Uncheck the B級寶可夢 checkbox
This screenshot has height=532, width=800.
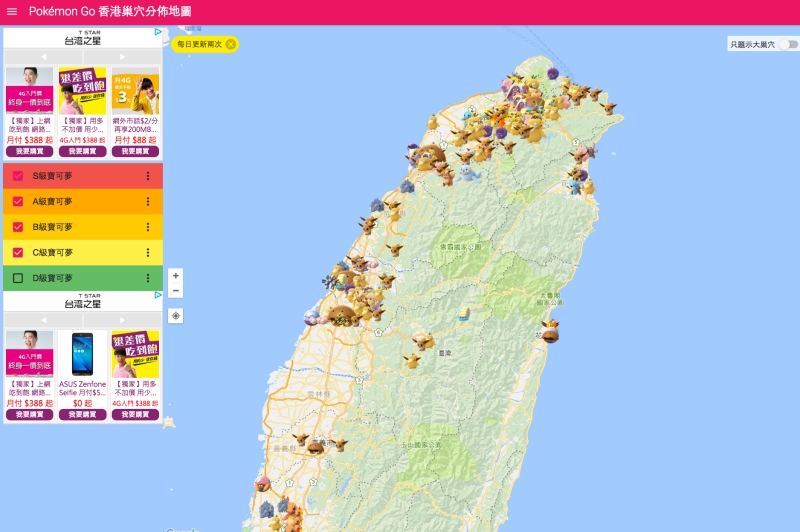(18, 227)
